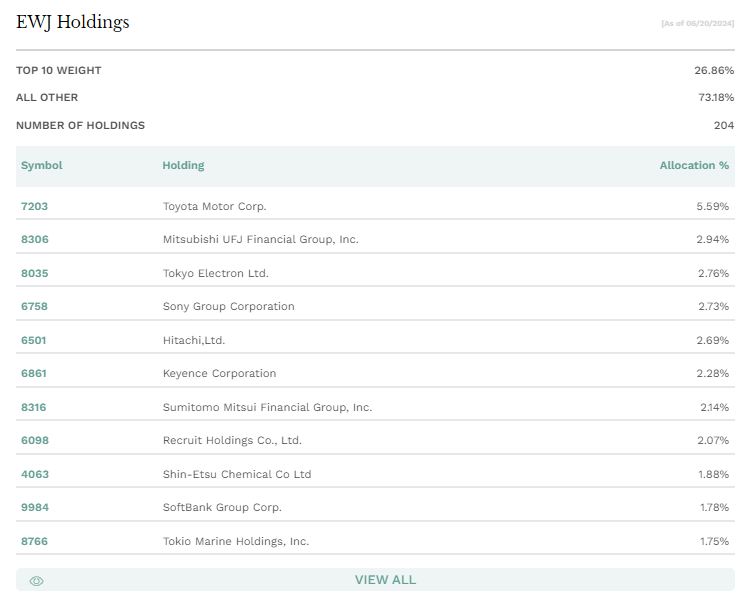Open ticker symbol 8766 link
The height and width of the screenshot is (595, 750).
click(34, 541)
